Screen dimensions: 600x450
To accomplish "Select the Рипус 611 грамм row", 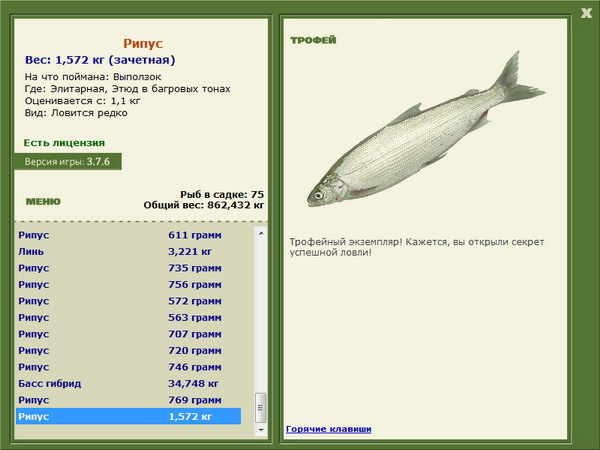I will (x=129, y=235).
